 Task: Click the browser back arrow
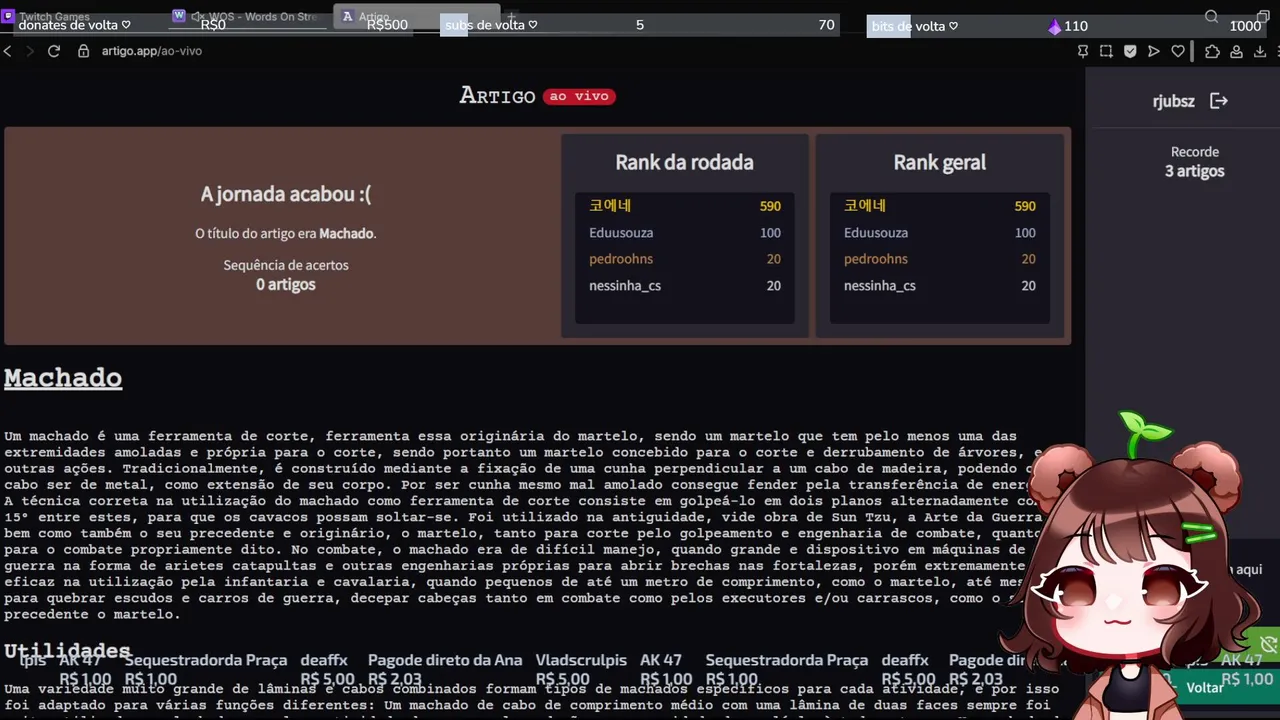pyautogui.click(x=8, y=51)
